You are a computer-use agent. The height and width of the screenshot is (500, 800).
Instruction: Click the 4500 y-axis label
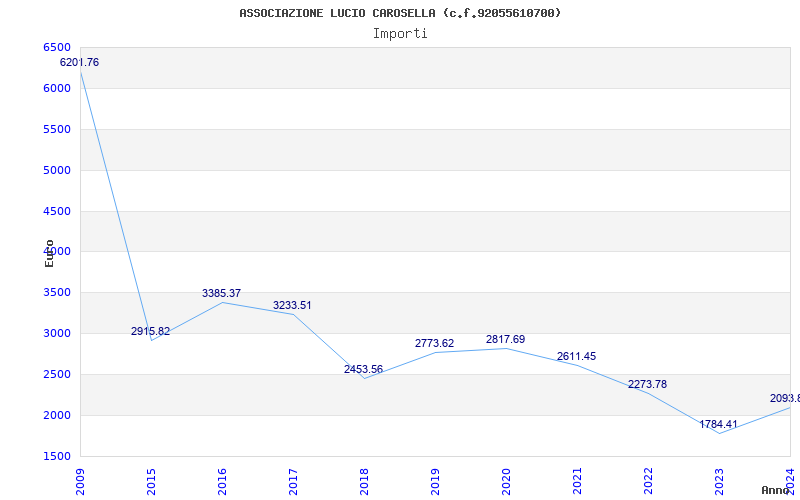click(57, 211)
